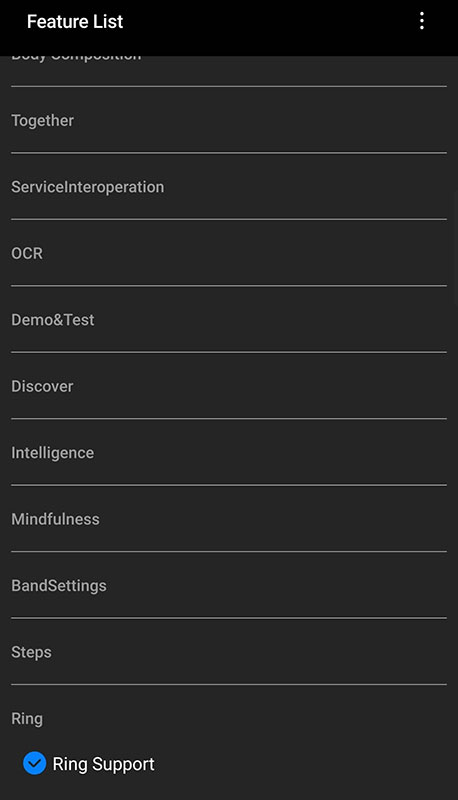
Task: Select the Together feature row
Action: point(229,120)
